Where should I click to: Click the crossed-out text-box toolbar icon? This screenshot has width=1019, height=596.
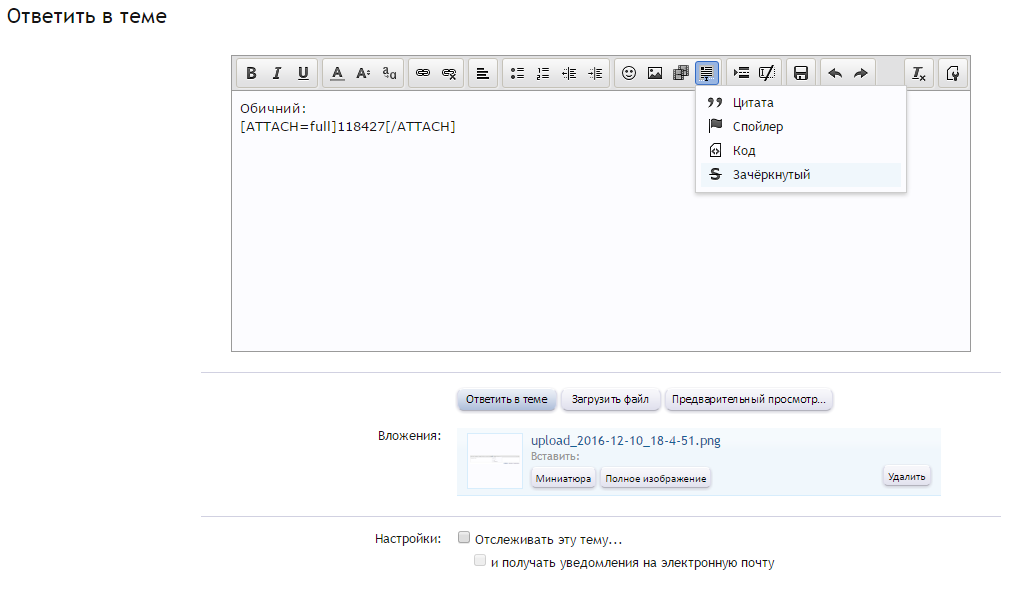767,73
